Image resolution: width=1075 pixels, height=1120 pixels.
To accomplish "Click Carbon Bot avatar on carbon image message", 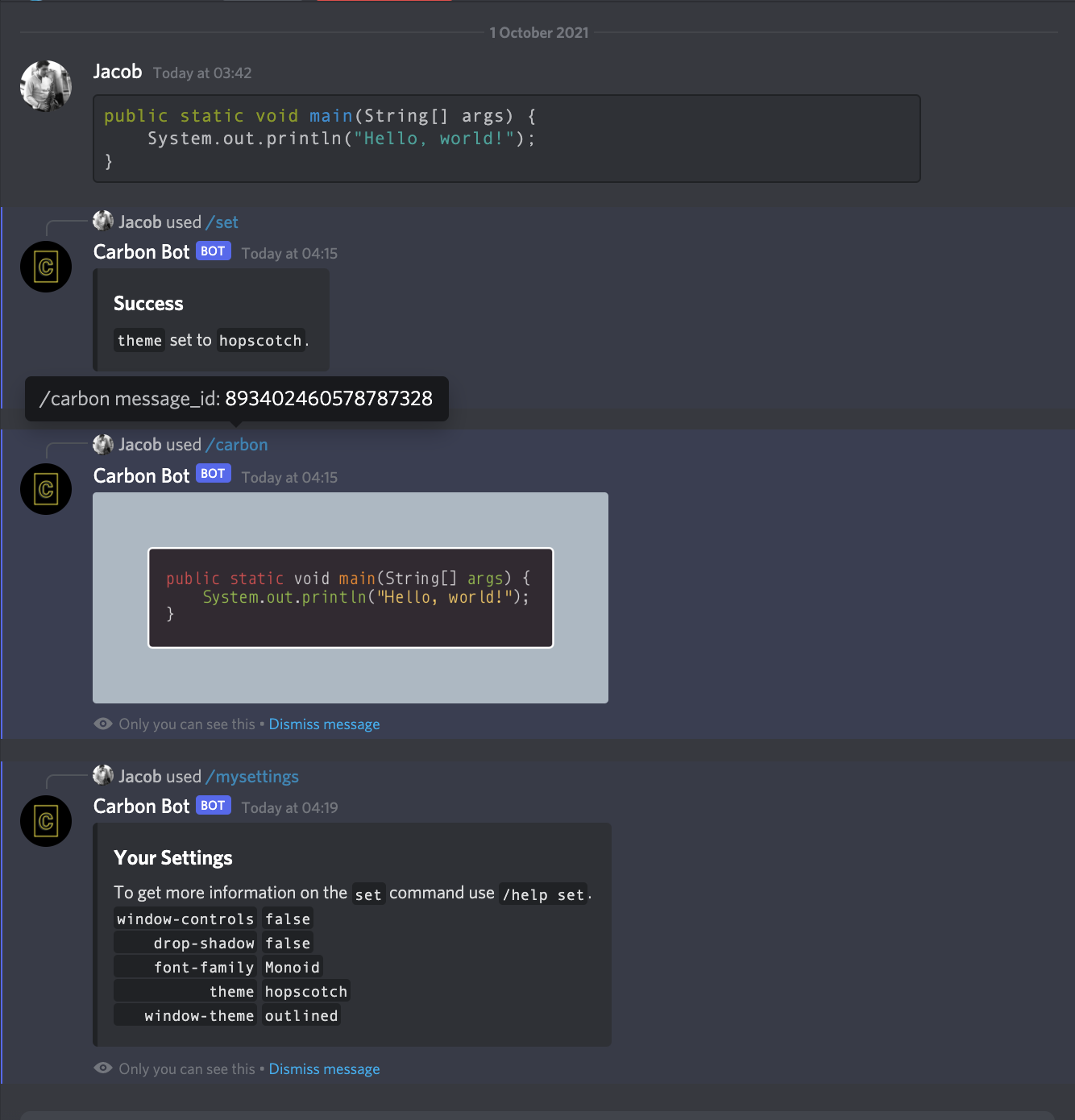I will [x=46, y=489].
